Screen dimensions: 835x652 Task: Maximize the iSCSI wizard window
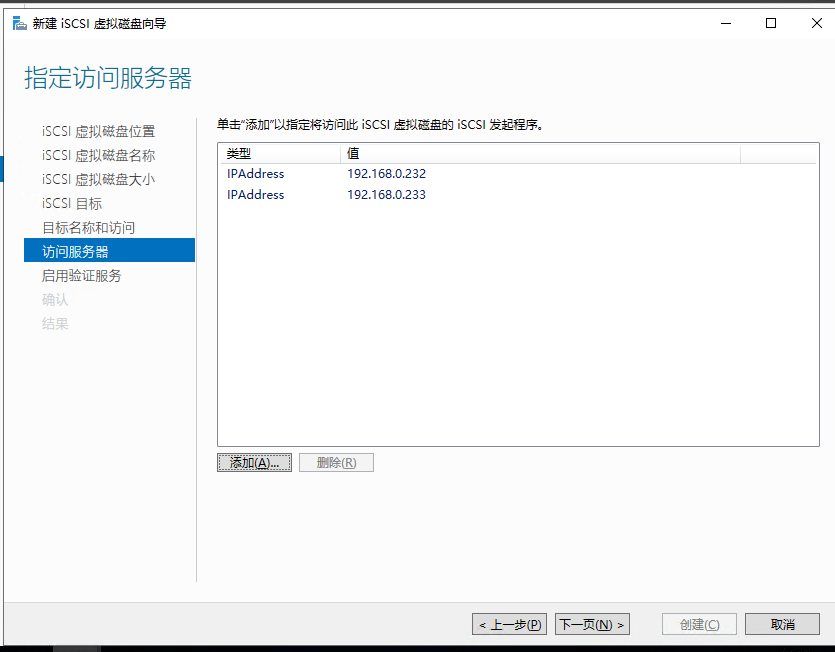(771, 23)
